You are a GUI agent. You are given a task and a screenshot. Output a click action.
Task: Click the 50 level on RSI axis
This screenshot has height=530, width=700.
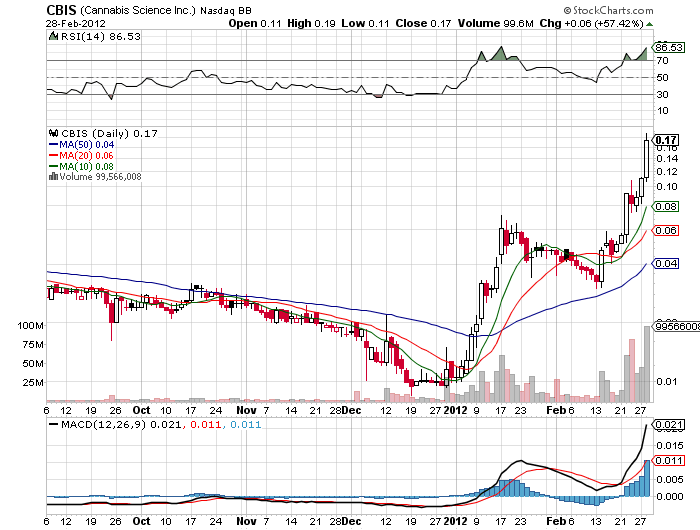point(662,78)
